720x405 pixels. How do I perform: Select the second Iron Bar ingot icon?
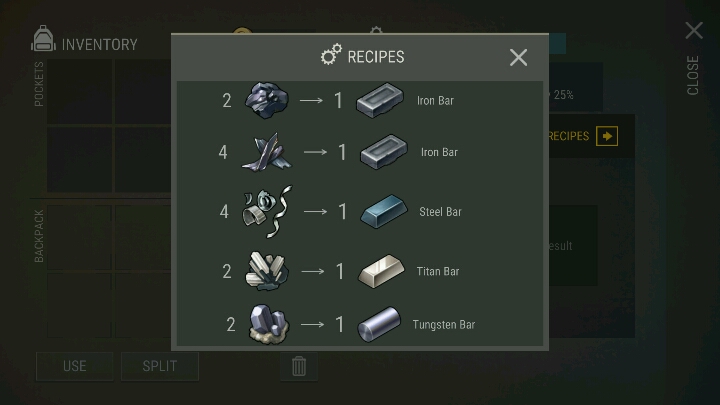(384, 152)
